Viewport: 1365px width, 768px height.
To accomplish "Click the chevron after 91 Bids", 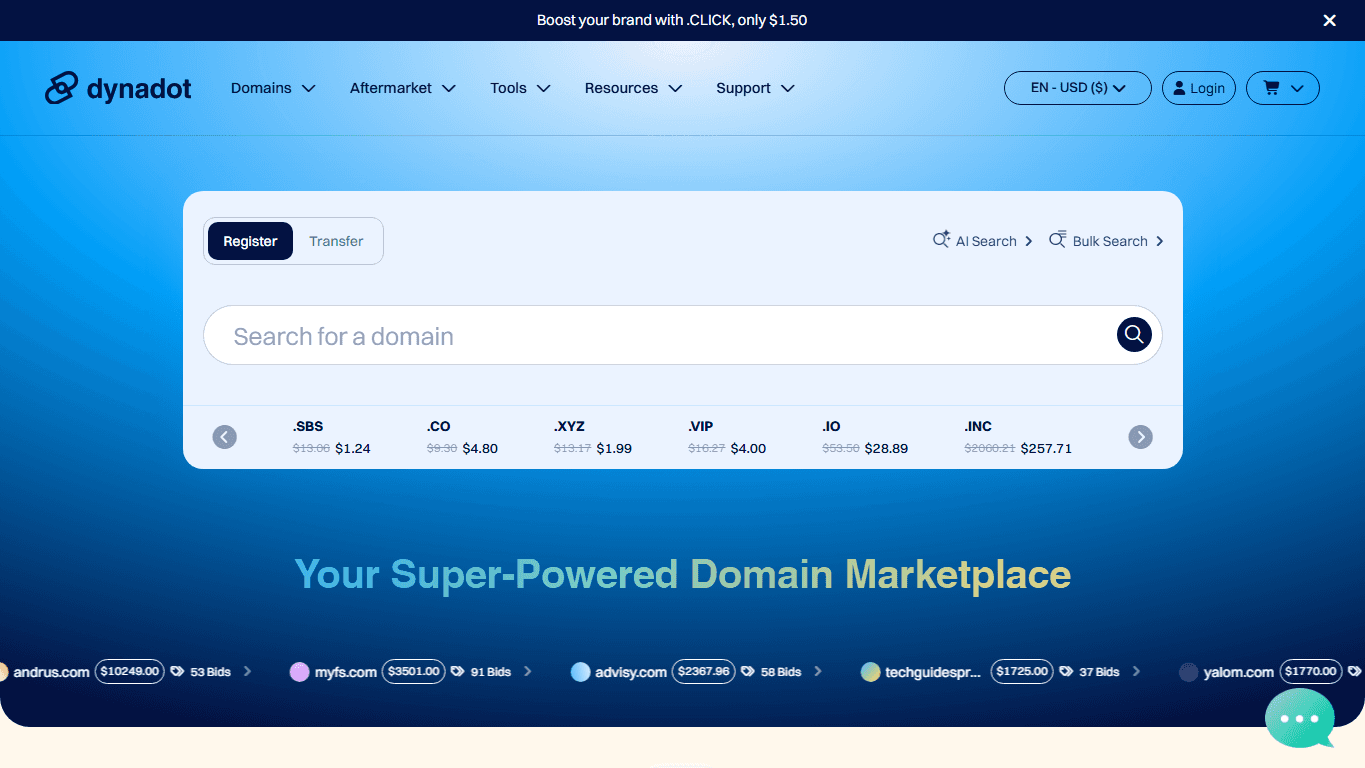I will coord(528,671).
